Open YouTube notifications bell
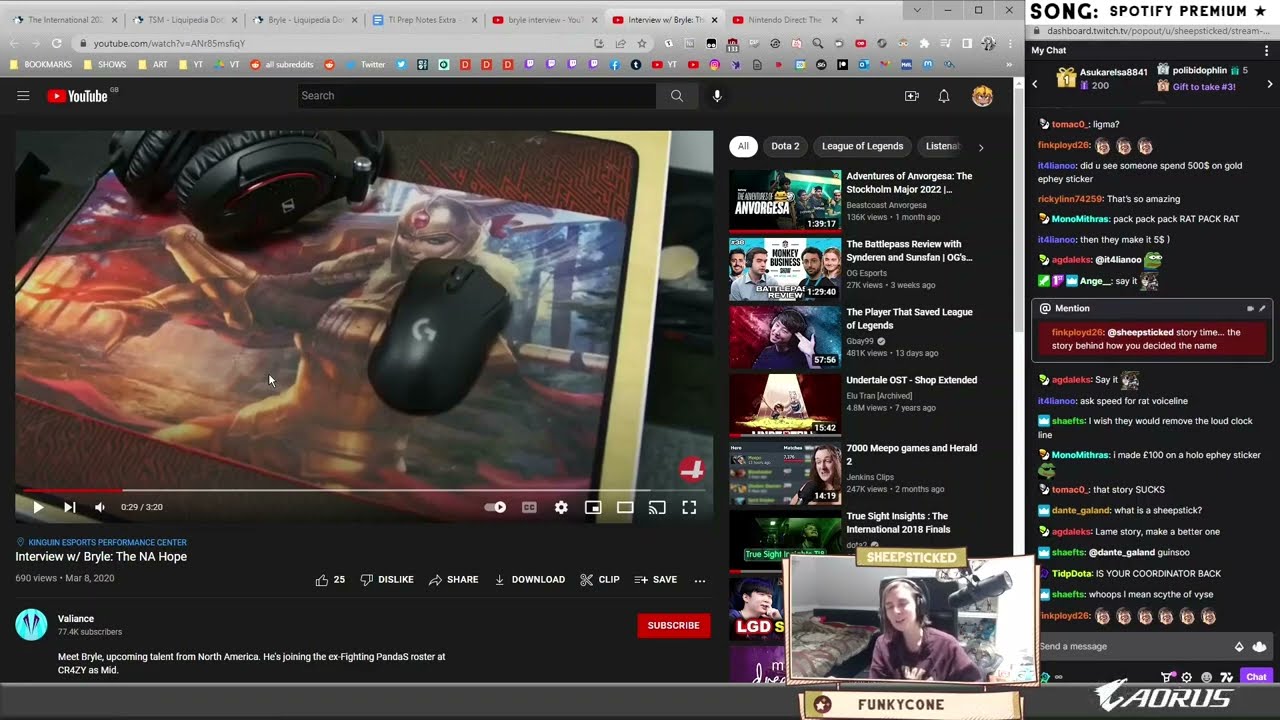 tap(944, 96)
